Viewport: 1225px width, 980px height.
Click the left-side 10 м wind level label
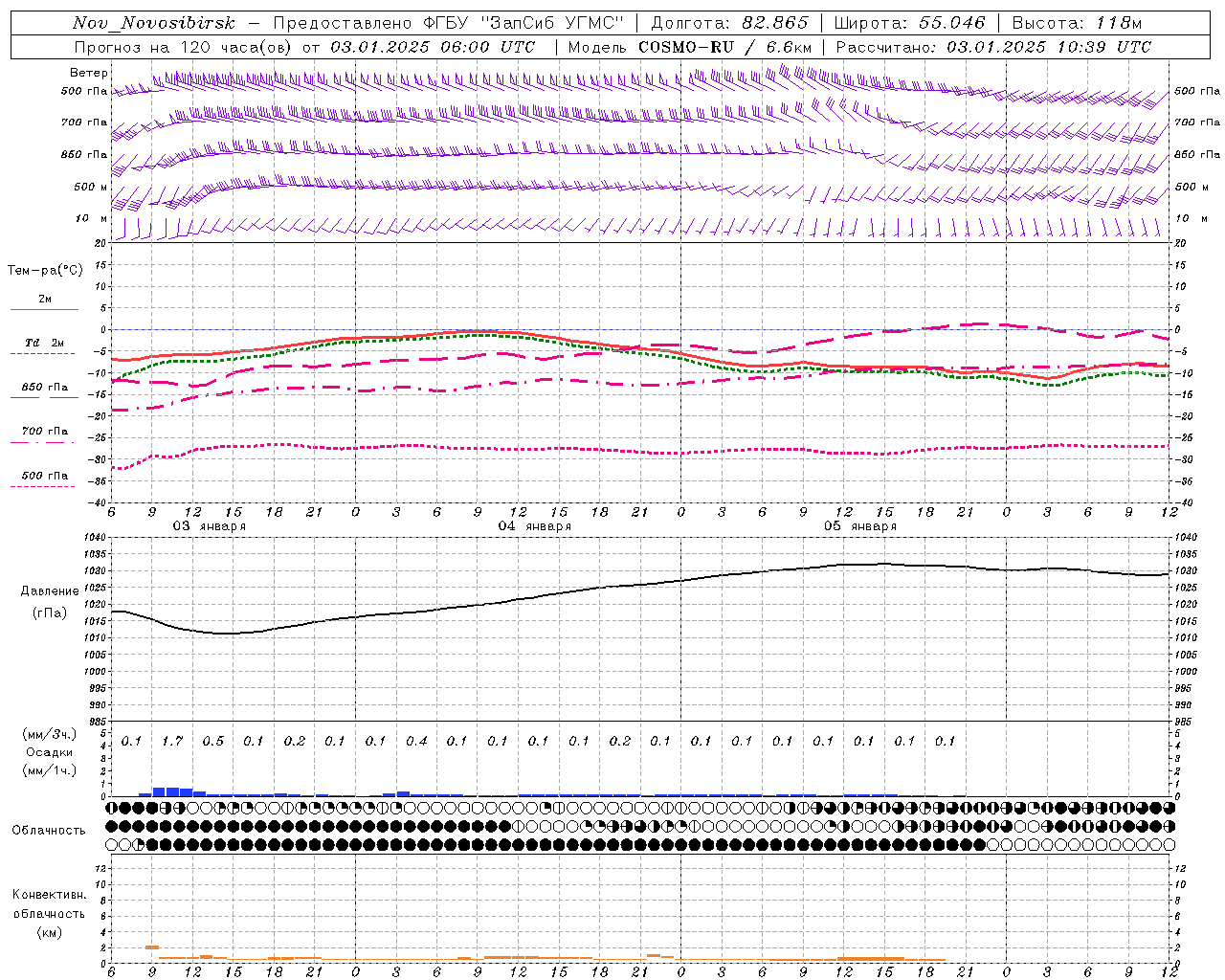(91, 218)
